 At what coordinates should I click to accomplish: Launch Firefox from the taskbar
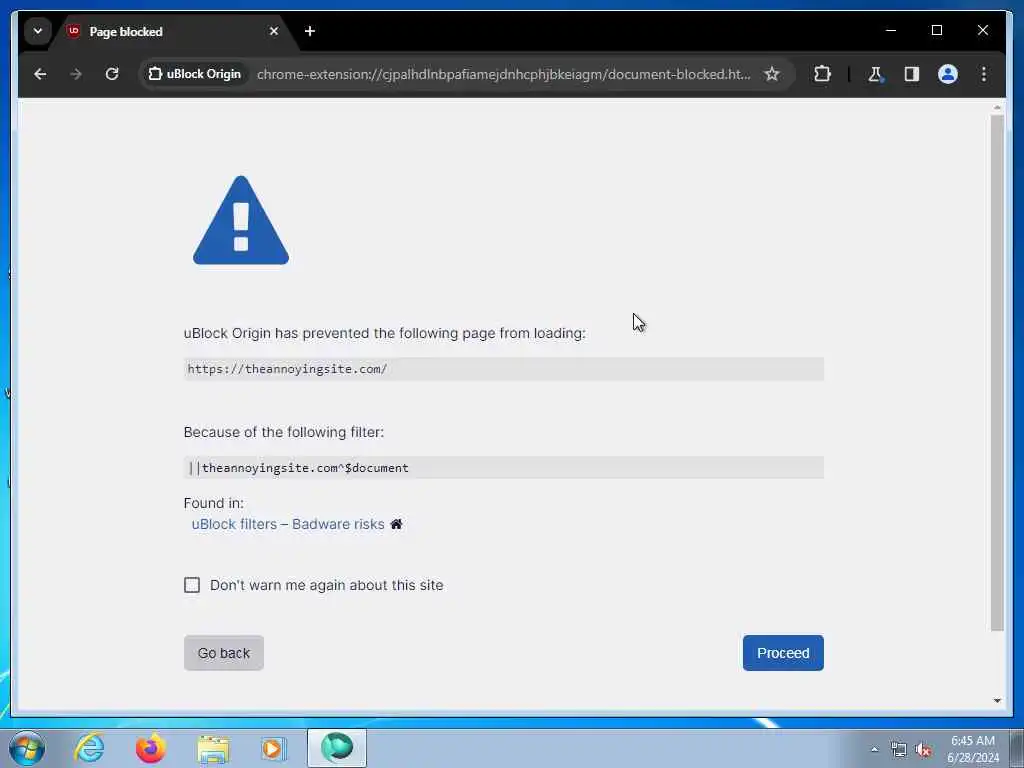click(151, 748)
